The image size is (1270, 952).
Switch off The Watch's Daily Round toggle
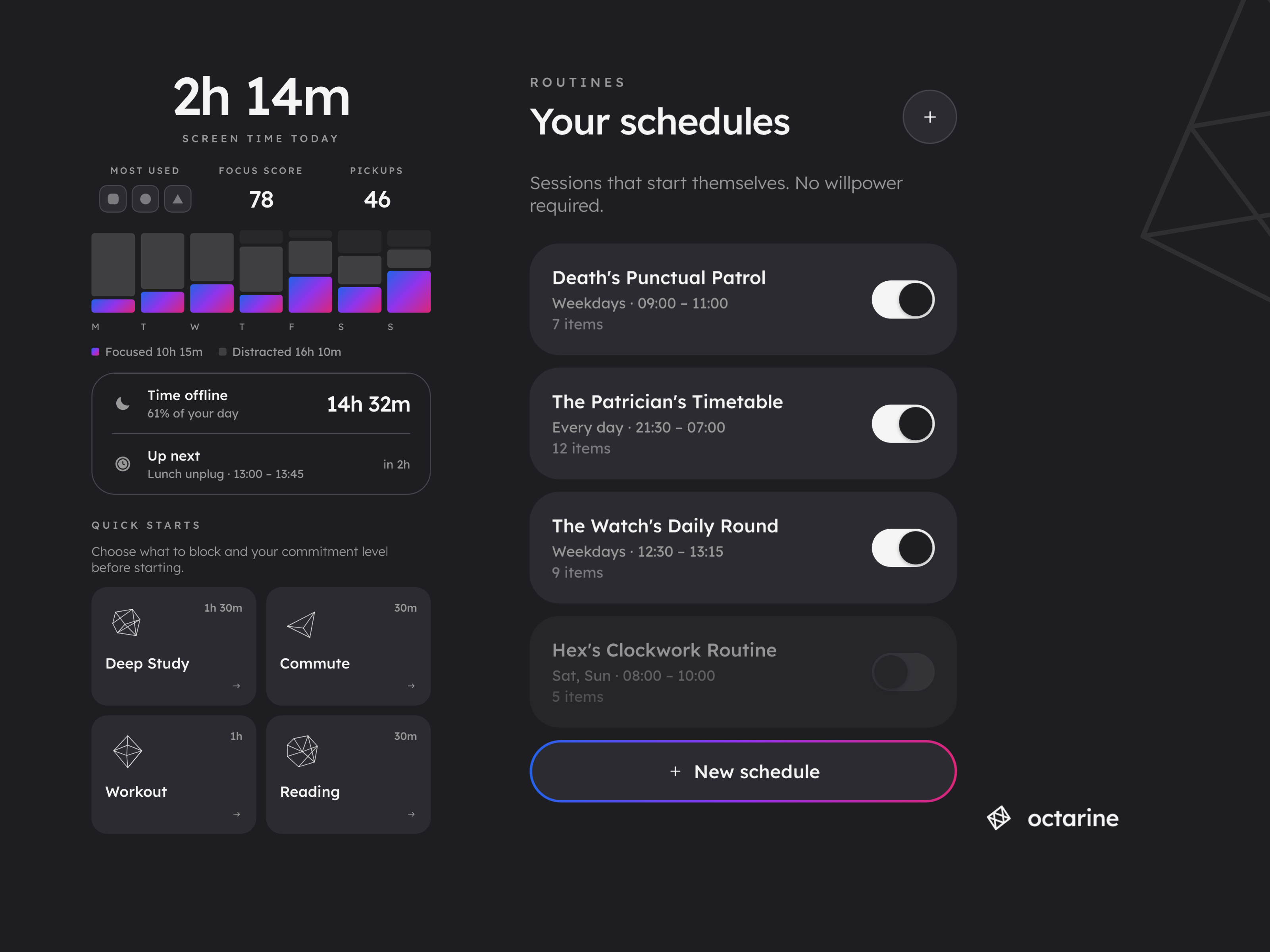(x=903, y=548)
